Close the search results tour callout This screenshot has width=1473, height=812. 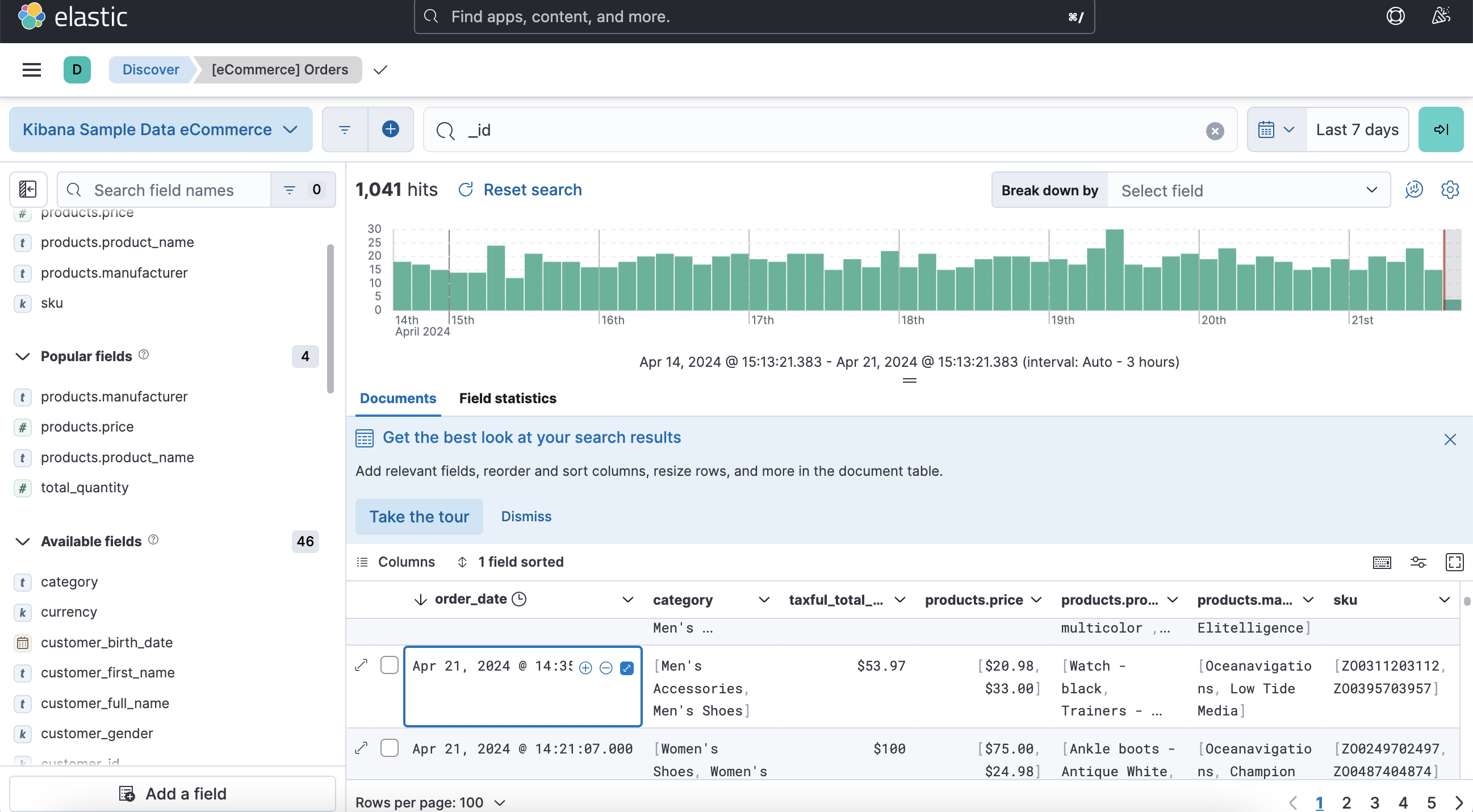coord(1450,439)
